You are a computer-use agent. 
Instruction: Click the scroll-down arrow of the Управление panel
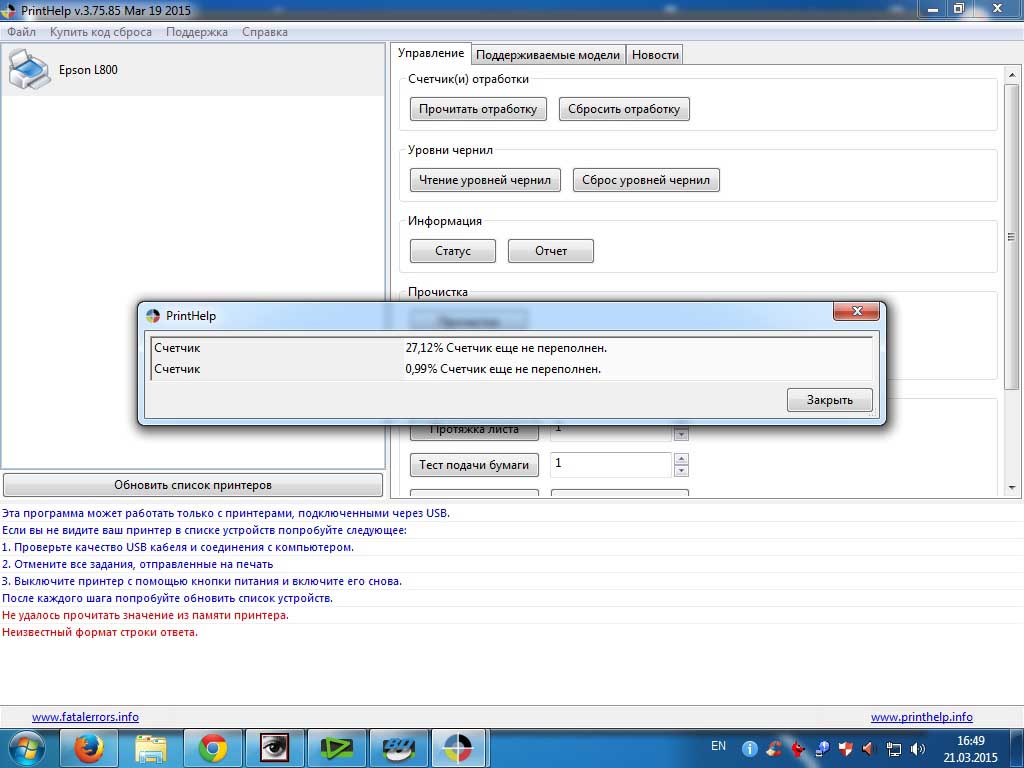tap(1012, 487)
